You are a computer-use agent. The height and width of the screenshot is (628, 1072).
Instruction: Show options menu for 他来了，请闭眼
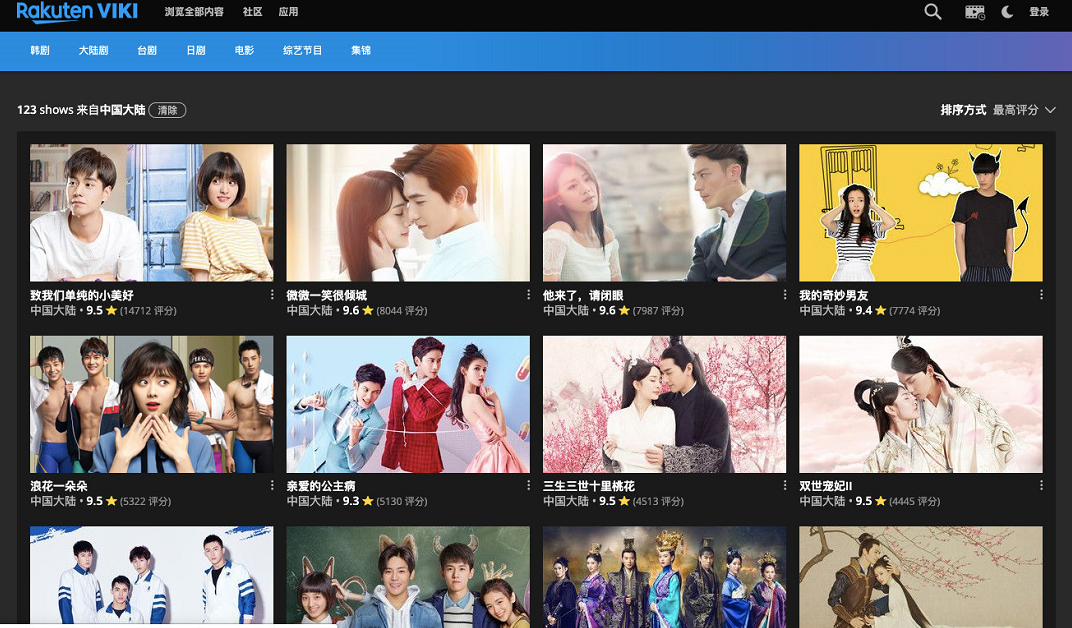pos(785,295)
